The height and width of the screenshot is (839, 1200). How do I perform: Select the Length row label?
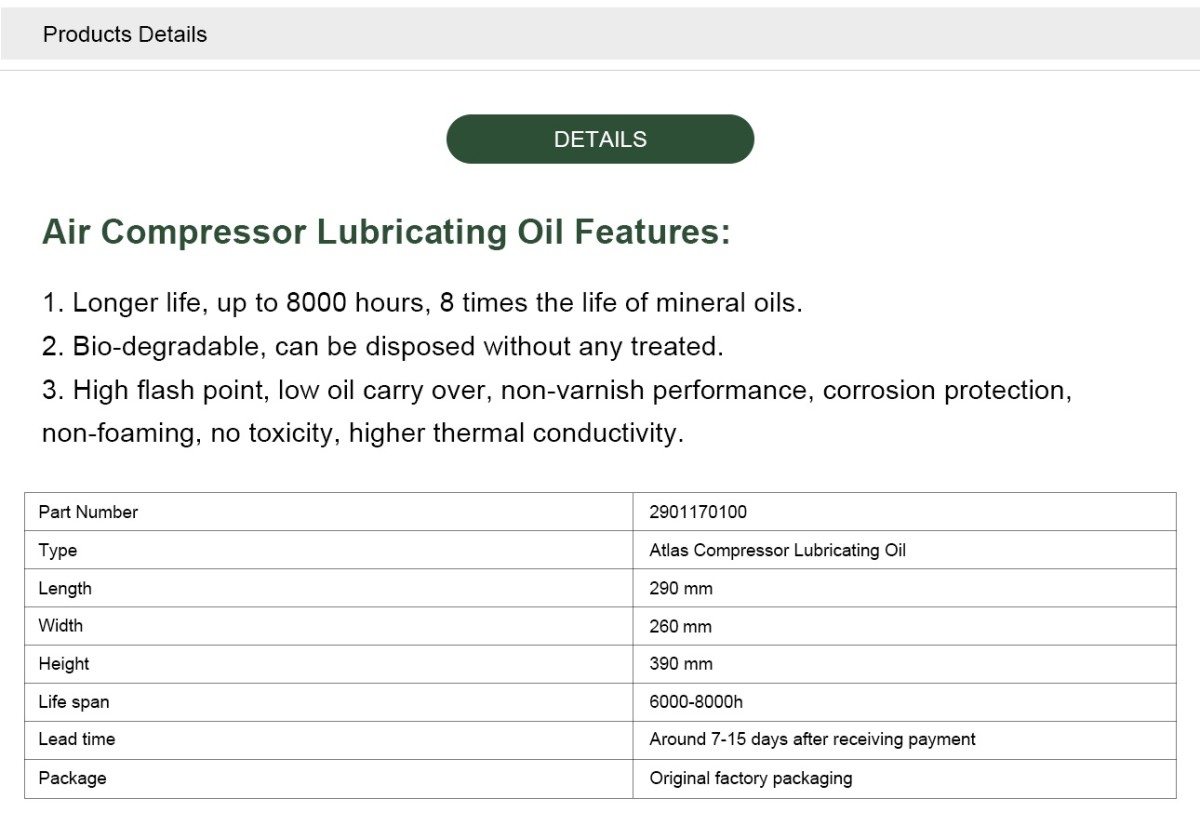(x=64, y=588)
